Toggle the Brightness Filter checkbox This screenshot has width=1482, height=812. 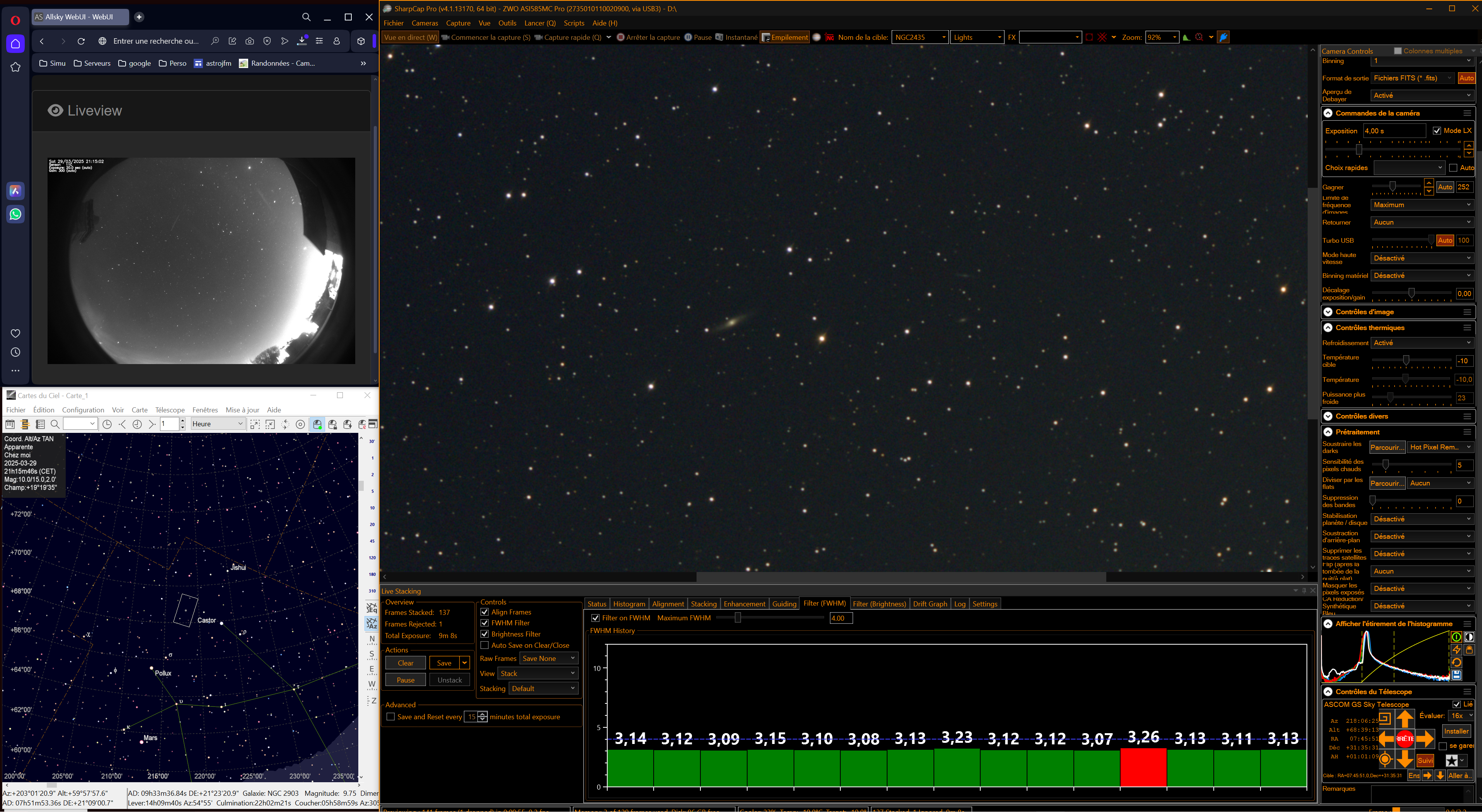(484, 634)
